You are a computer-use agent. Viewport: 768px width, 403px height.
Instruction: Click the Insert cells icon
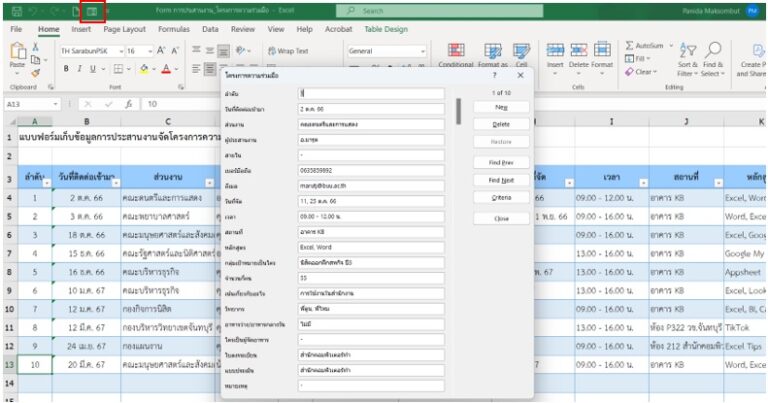tap(555, 52)
